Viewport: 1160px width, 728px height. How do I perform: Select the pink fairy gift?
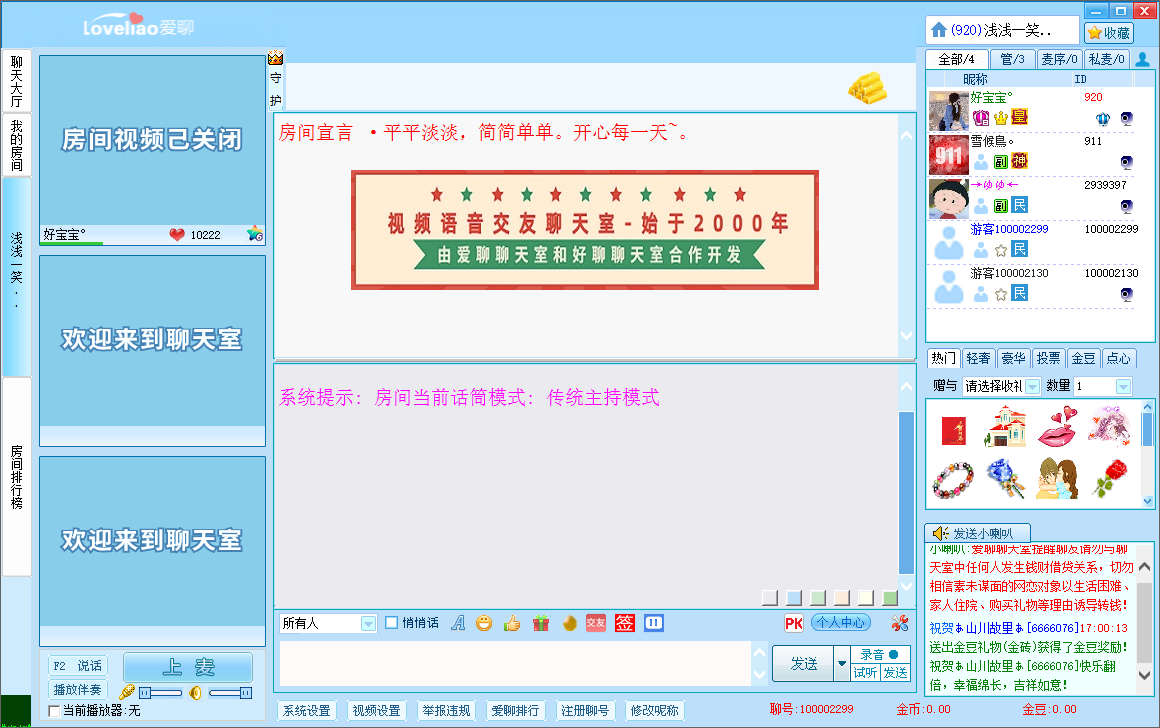click(x=1110, y=427)
